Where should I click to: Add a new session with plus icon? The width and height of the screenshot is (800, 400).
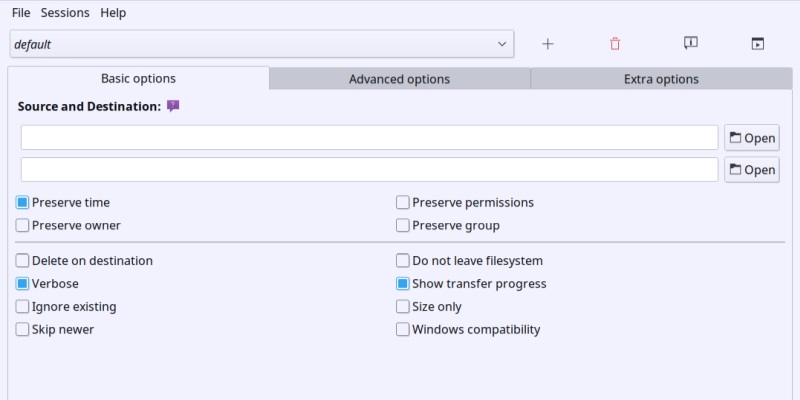tap(547, 44)
